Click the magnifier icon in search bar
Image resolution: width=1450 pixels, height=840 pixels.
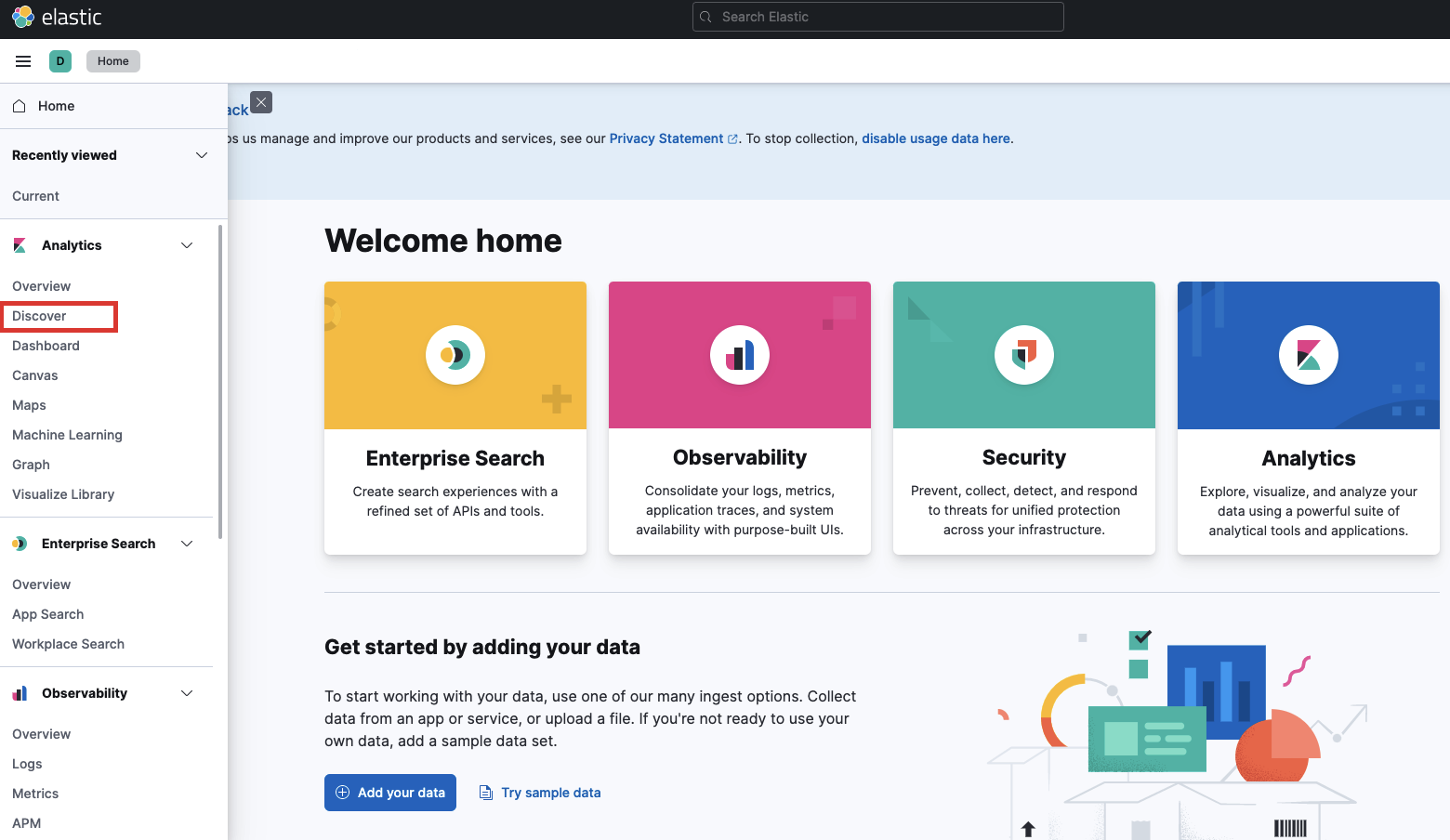coord(706,17)
